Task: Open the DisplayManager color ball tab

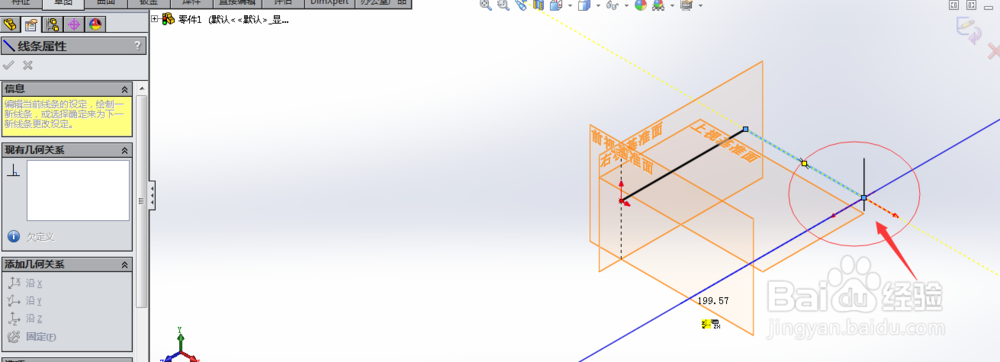Action: point(95,25)
